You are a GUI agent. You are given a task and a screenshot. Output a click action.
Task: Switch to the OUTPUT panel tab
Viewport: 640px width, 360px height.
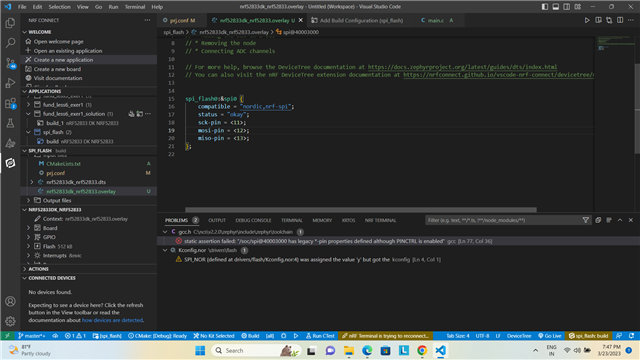217,220
